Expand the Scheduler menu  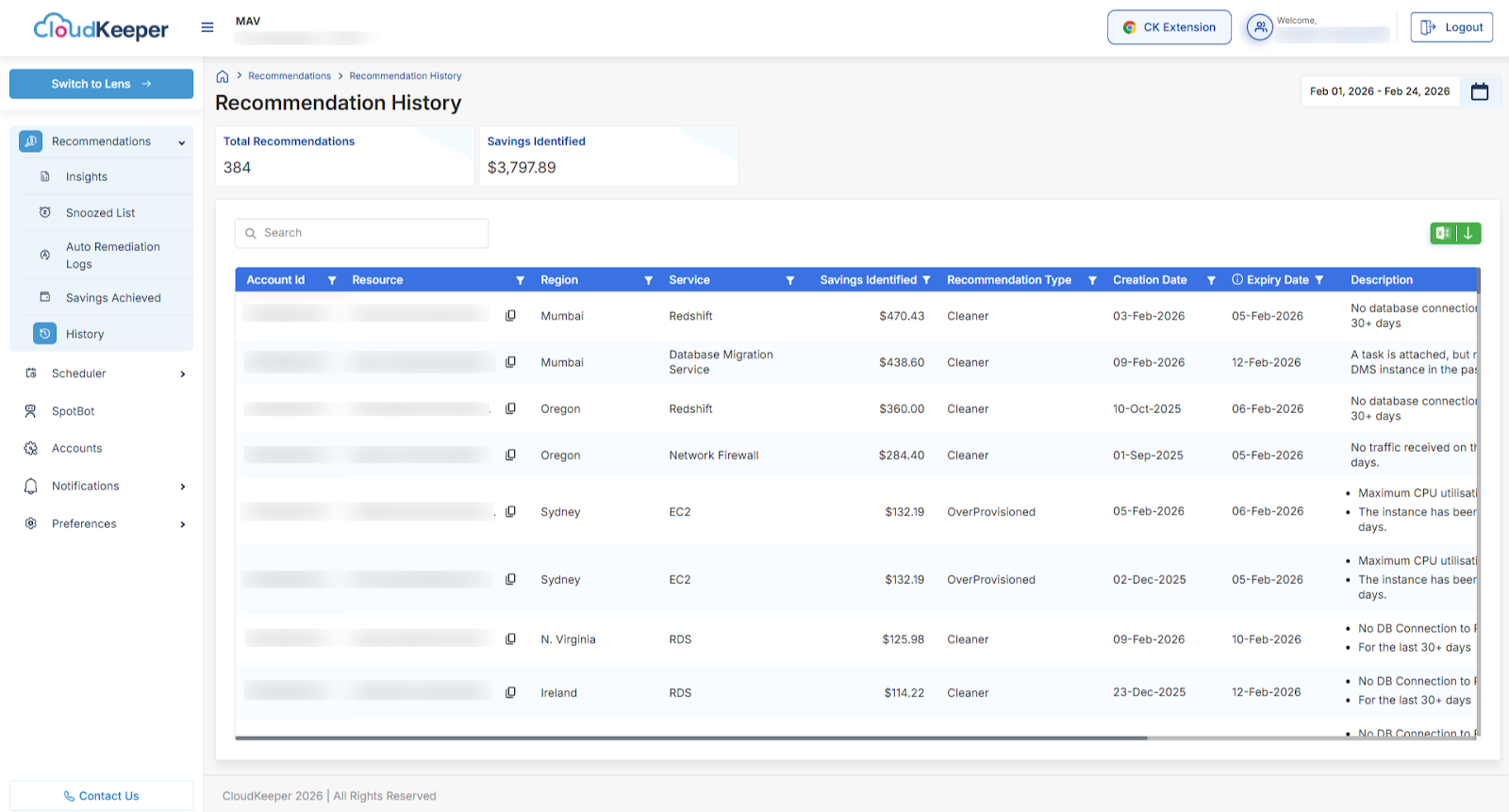click(182, 374)
